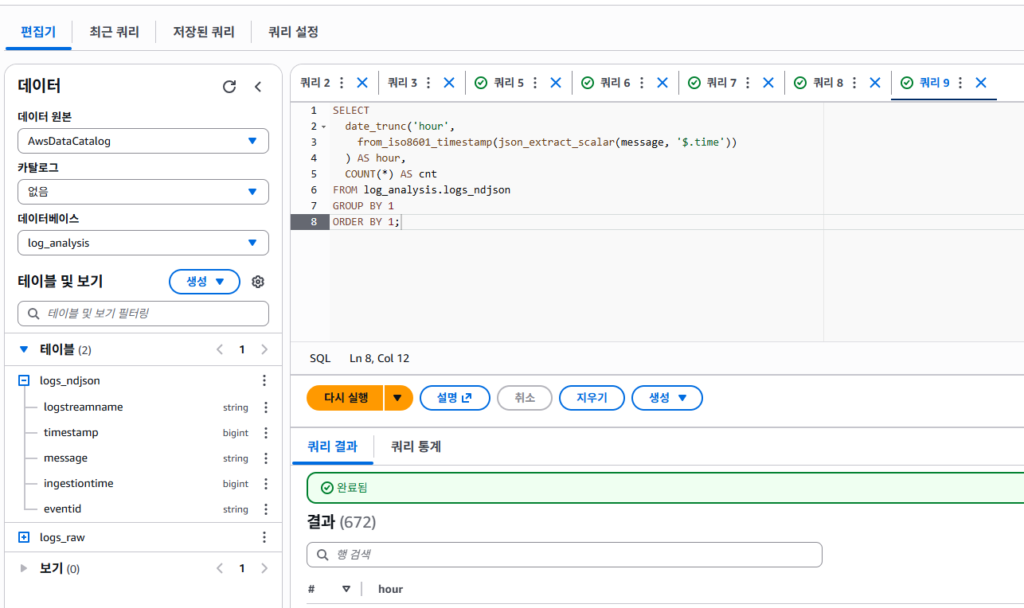Collapse the data side panel
The image size is (1024, 608).
click(x=257, y=87)
